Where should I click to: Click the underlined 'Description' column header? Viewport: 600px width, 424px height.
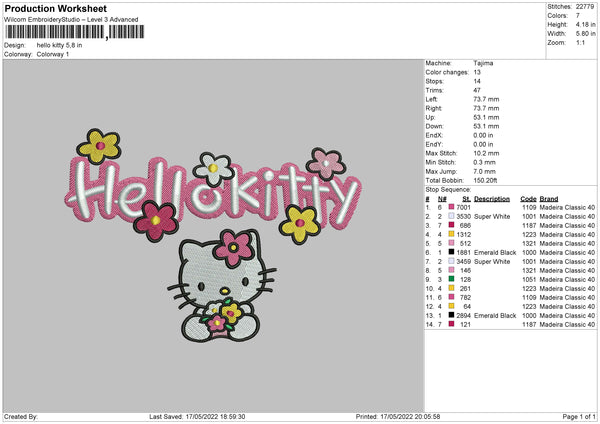click(492, 199)
